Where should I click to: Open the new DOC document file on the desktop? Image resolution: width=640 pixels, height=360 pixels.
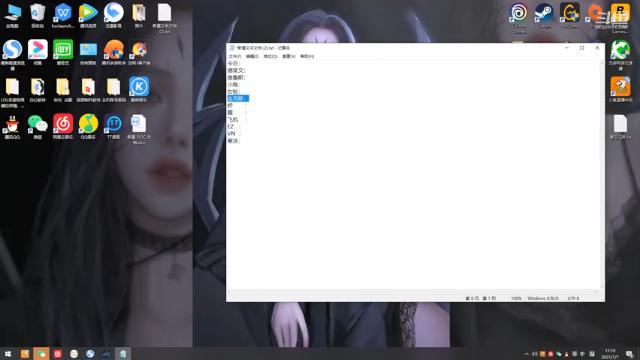[x=139, y=129]
